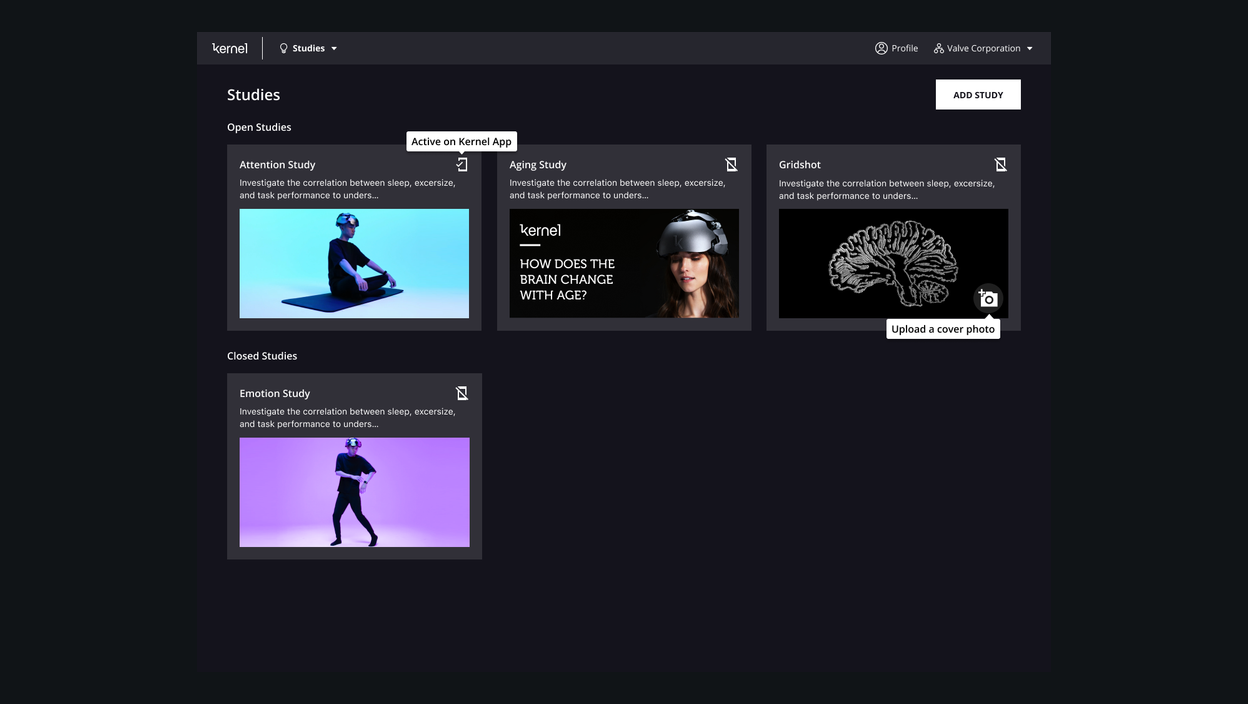Click the Attention Study description text
1248x704 pixels.
click(347, 189)
